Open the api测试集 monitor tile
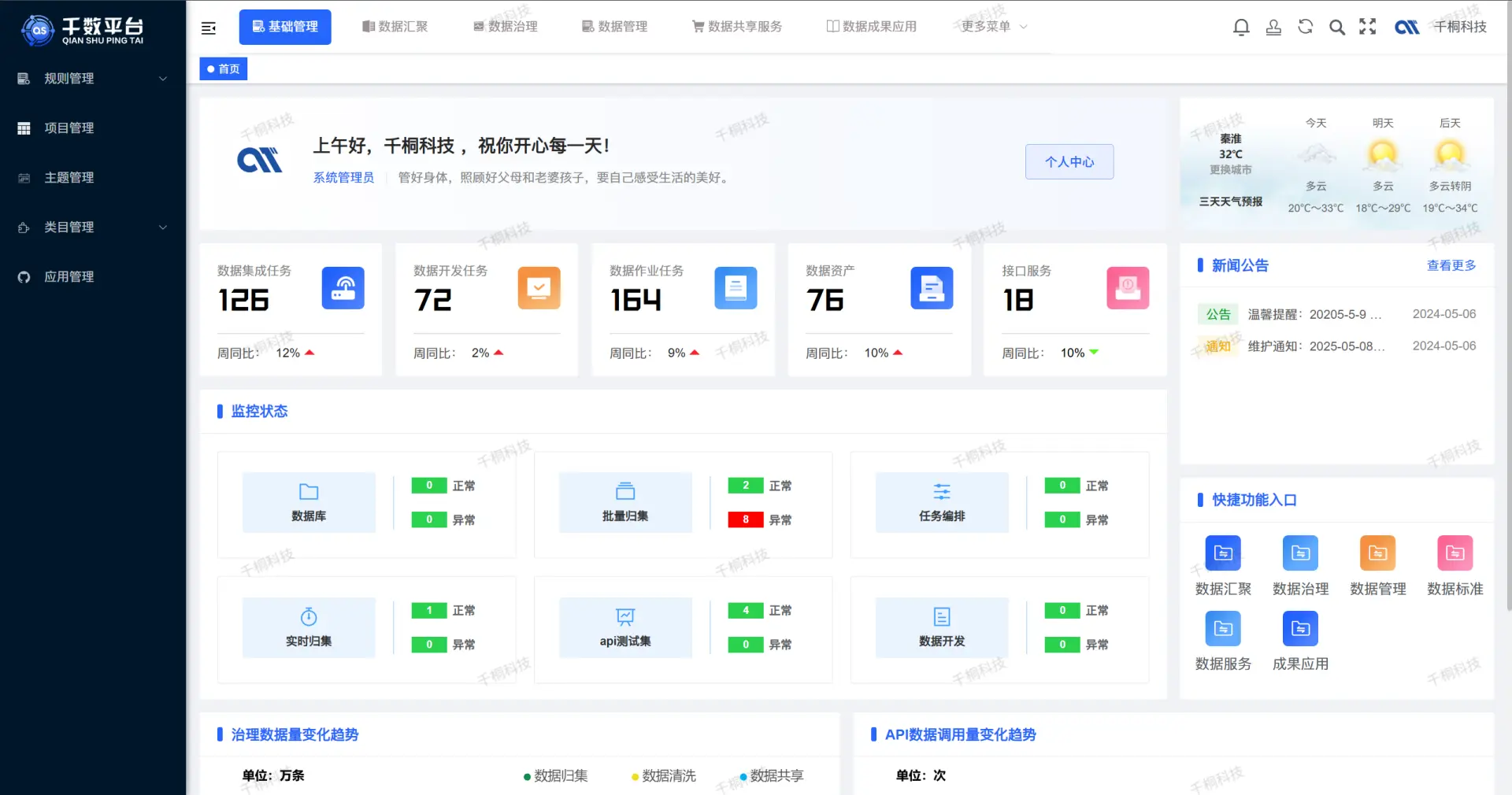 (x=625, y=627)
